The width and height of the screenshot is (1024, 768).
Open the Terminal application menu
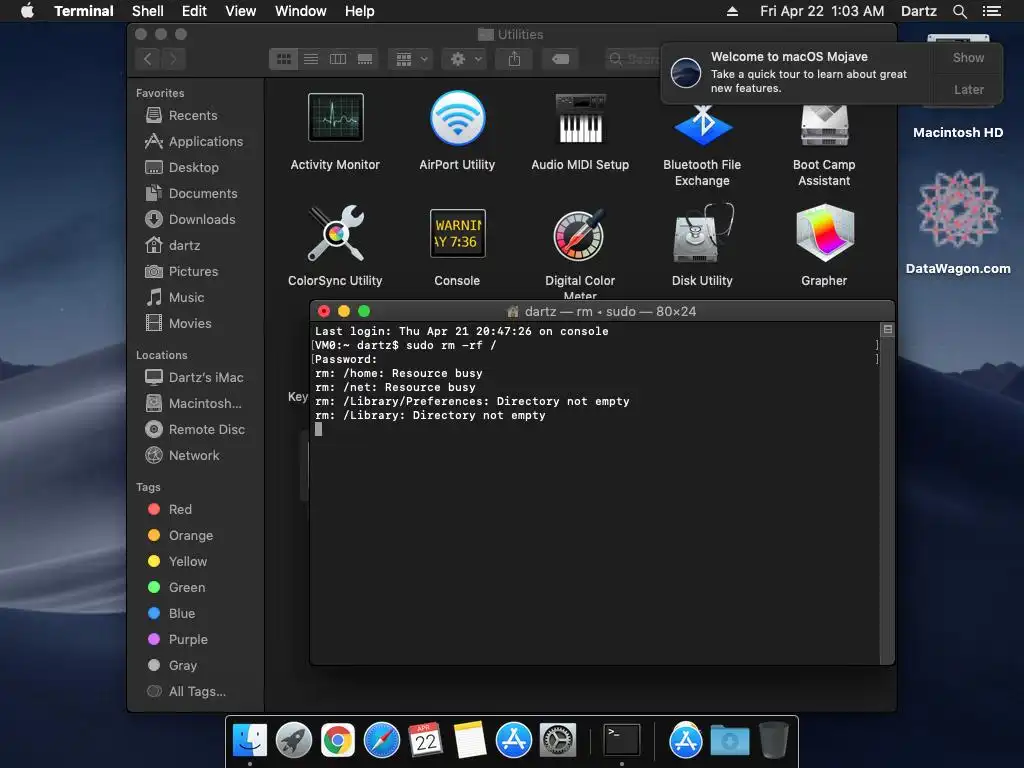click(84, 11)
